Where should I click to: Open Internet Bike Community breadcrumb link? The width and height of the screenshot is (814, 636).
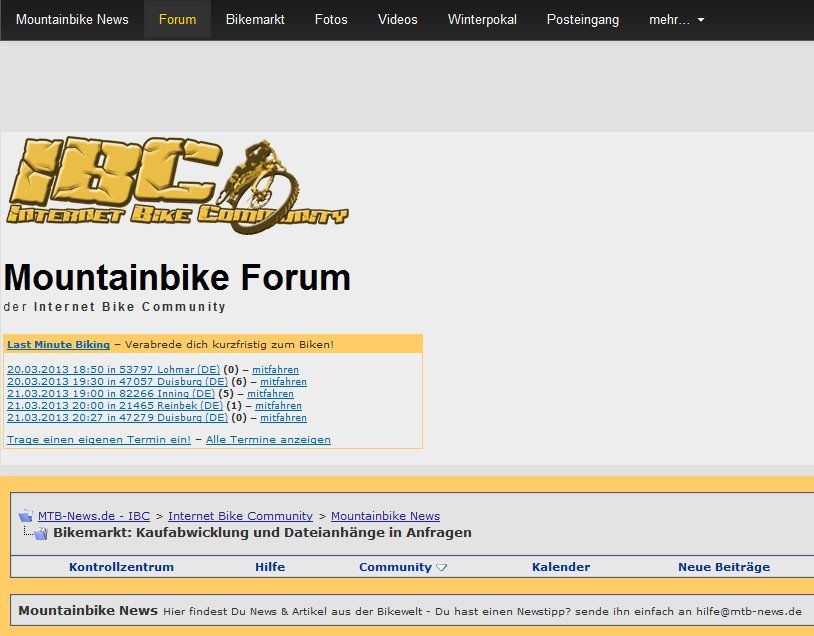(240, 516)
